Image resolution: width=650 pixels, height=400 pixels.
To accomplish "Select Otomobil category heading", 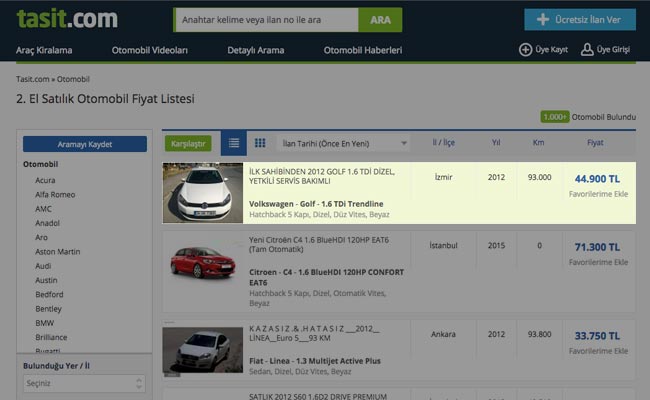I will point(40,164).
